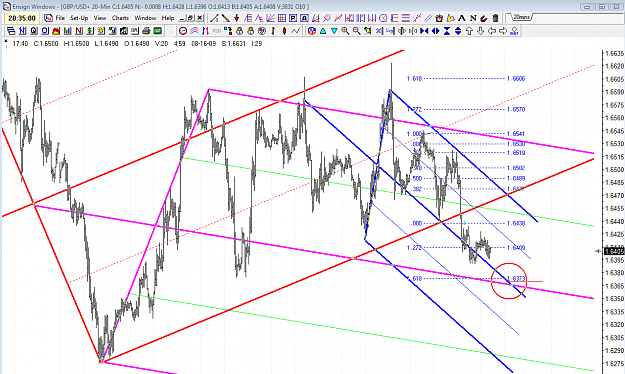
Task: Click the 1.6606 Fibonacci level label
Action: 516,79
